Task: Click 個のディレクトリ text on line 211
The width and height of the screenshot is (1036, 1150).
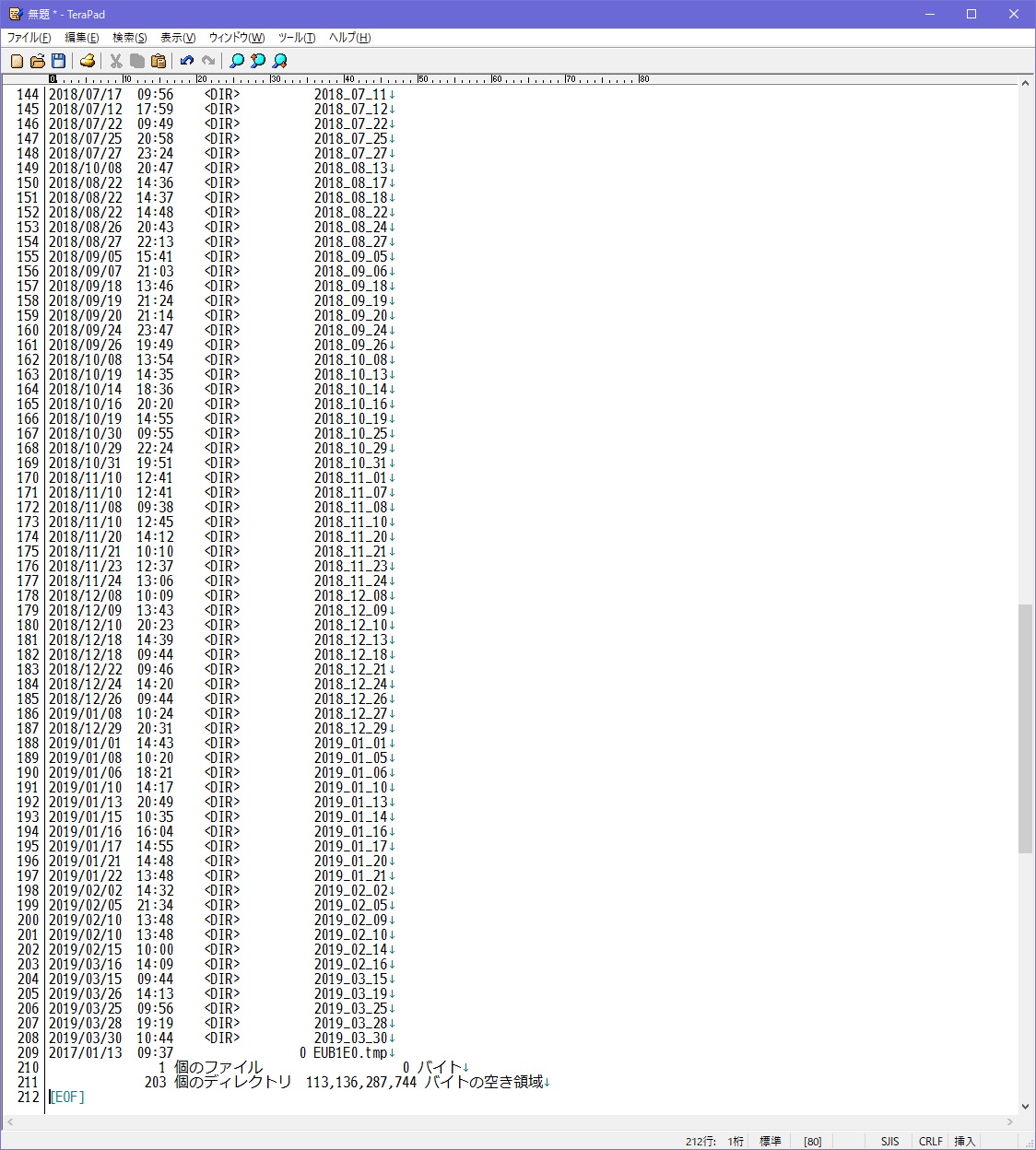Action: tap(233, 1082)
